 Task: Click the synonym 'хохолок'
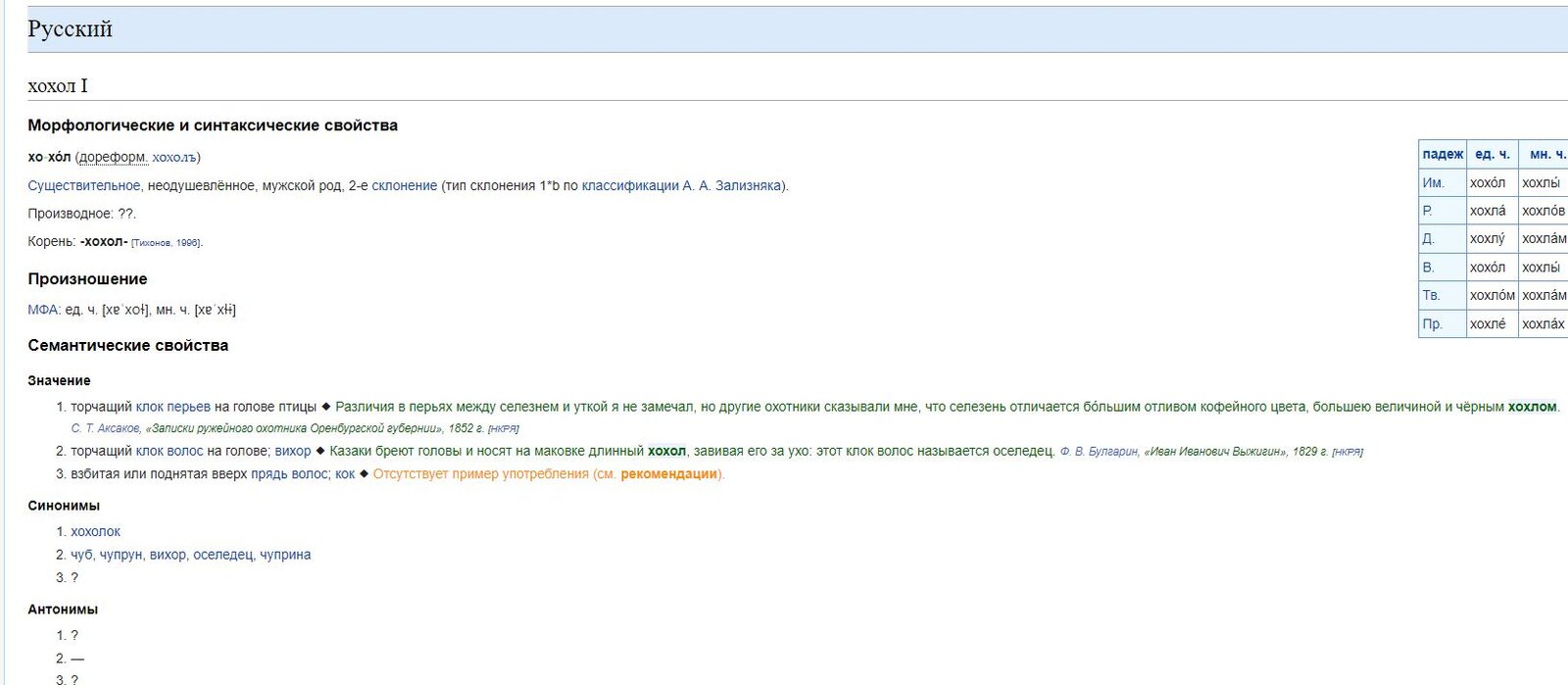pyautogui.click(x=95, y=531)
